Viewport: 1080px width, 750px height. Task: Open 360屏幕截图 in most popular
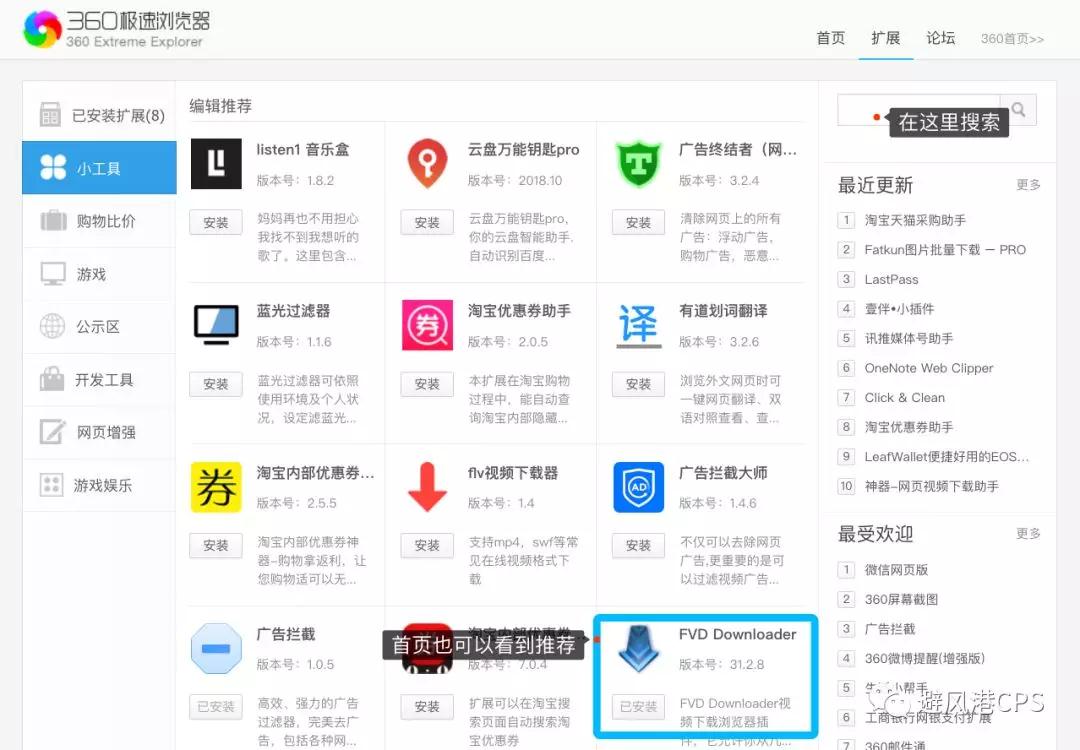coord(902,600)
